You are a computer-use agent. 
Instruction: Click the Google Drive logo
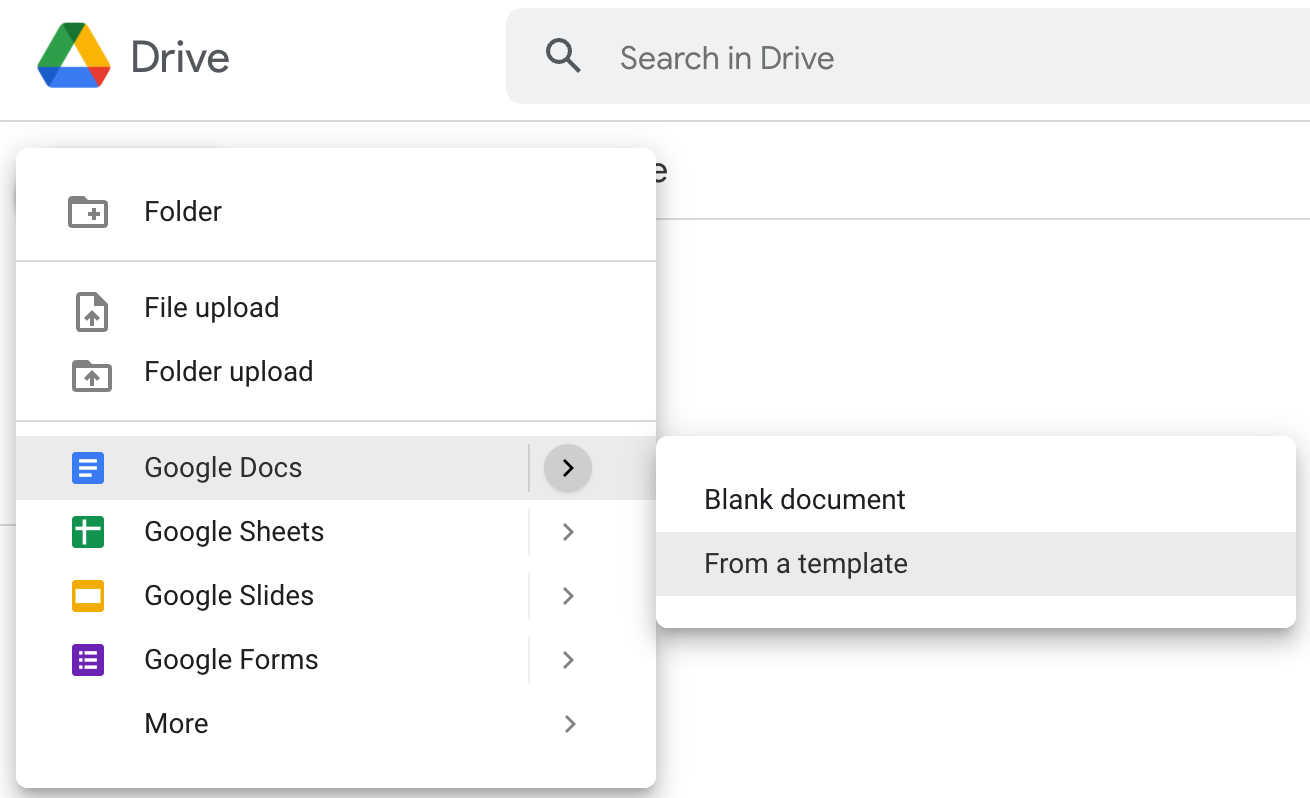click(x=70, y=57)
